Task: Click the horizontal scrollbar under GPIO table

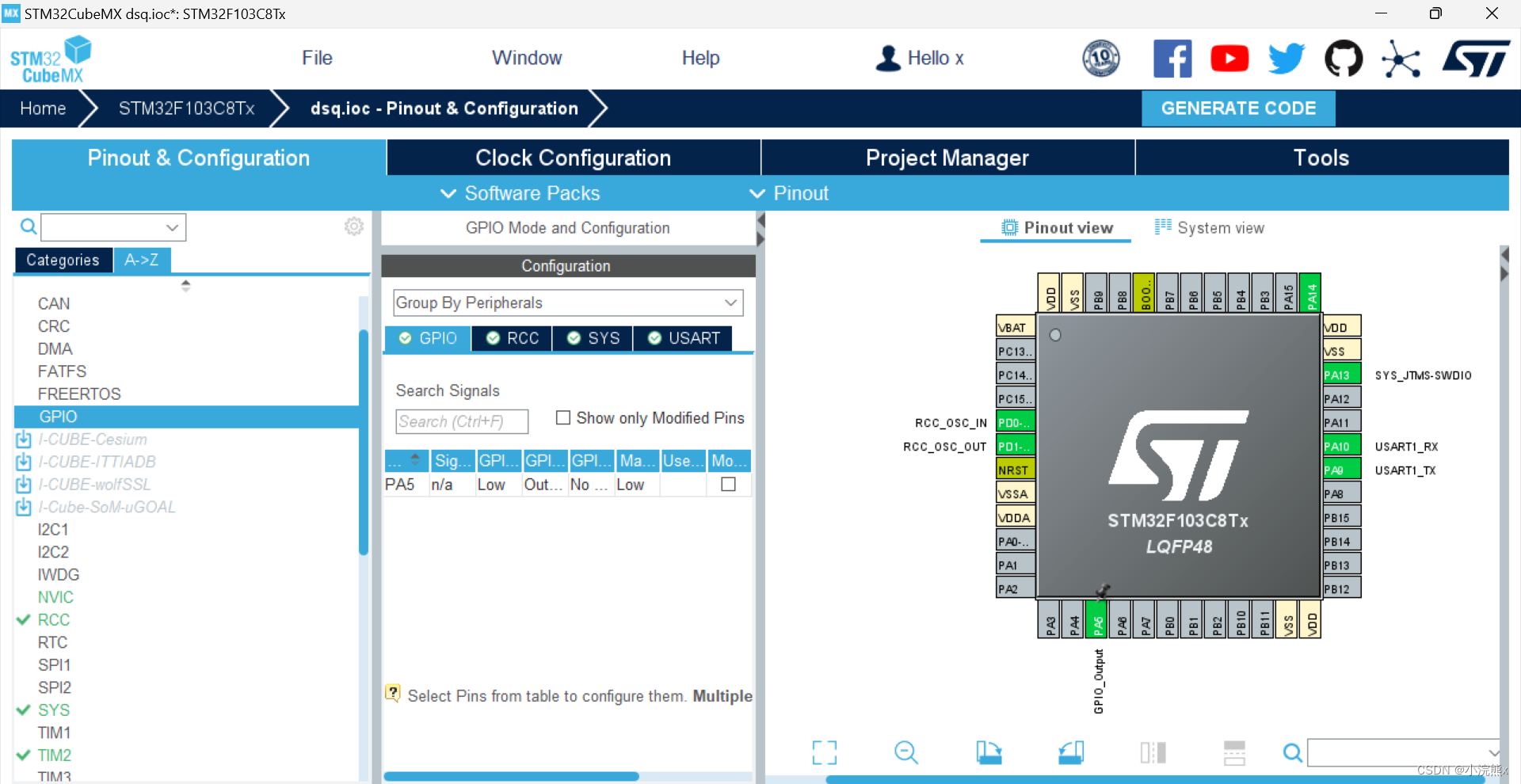Action: (512, 776)
